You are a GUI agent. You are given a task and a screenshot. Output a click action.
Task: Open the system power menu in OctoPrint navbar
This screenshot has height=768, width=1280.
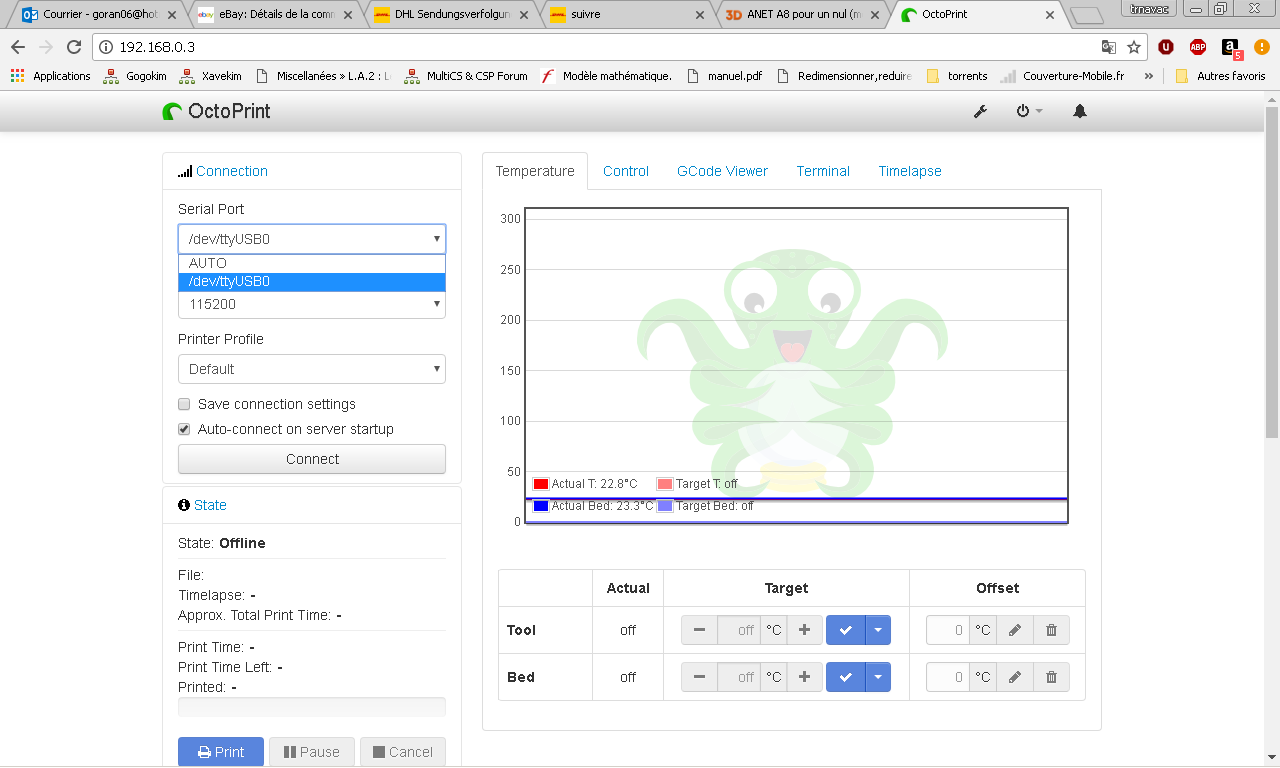pos(1029,111)
